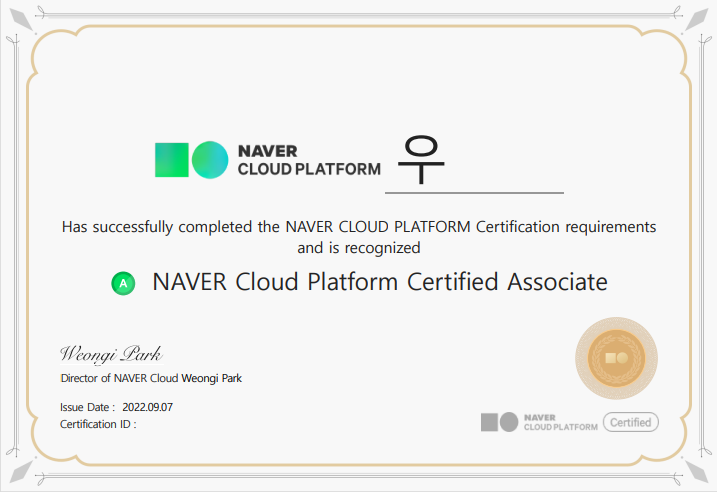Image resolution: width=717 pixels, height=492 pixels.
Task: Click the date value 2022.09.07
Action: tap(148, 407)
